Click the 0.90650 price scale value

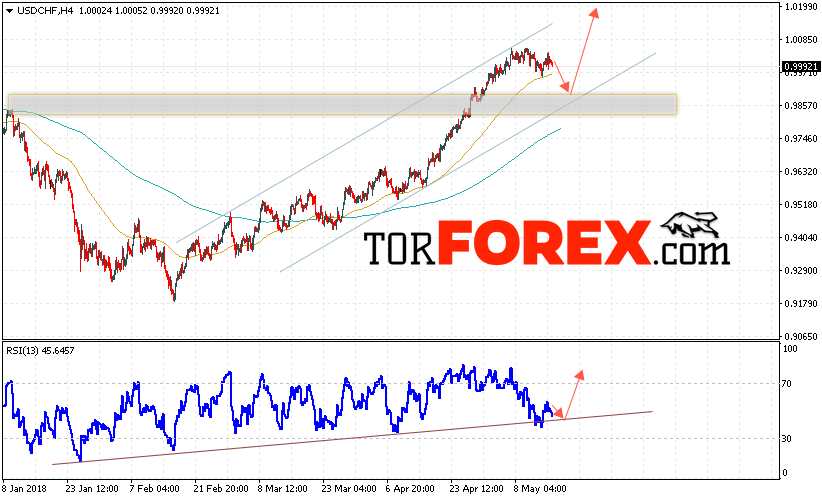click(801, 336)
